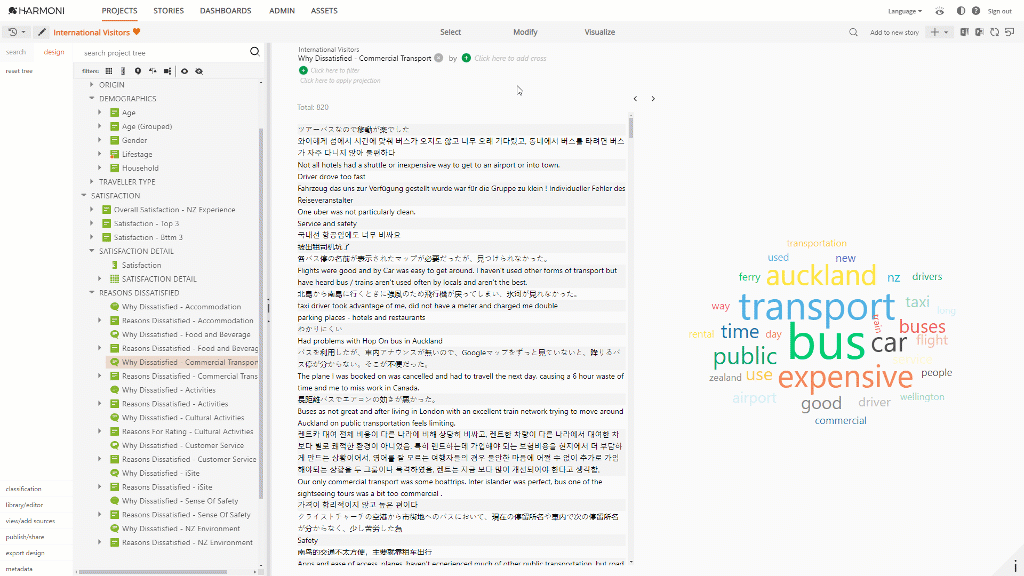
Task: Click the fifth filter icon before the divider
Action: click(x=167, y=71)
